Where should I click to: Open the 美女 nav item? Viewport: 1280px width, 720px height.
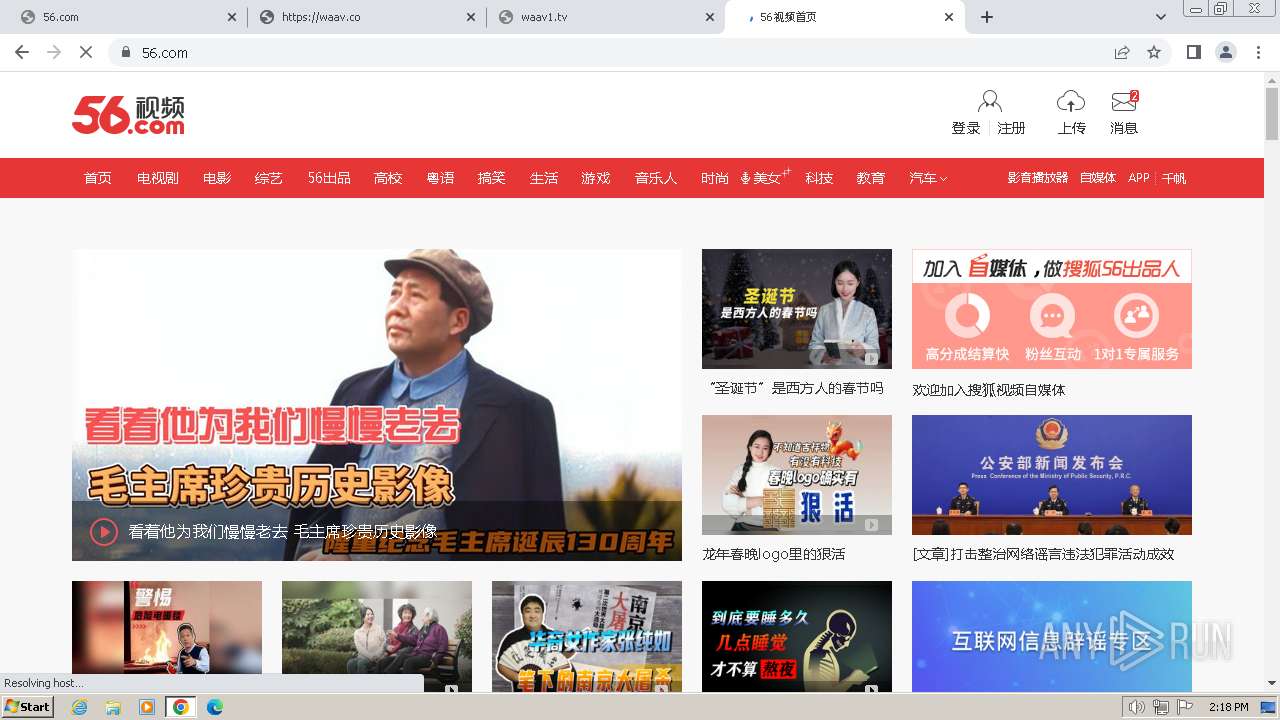(766, 178)
